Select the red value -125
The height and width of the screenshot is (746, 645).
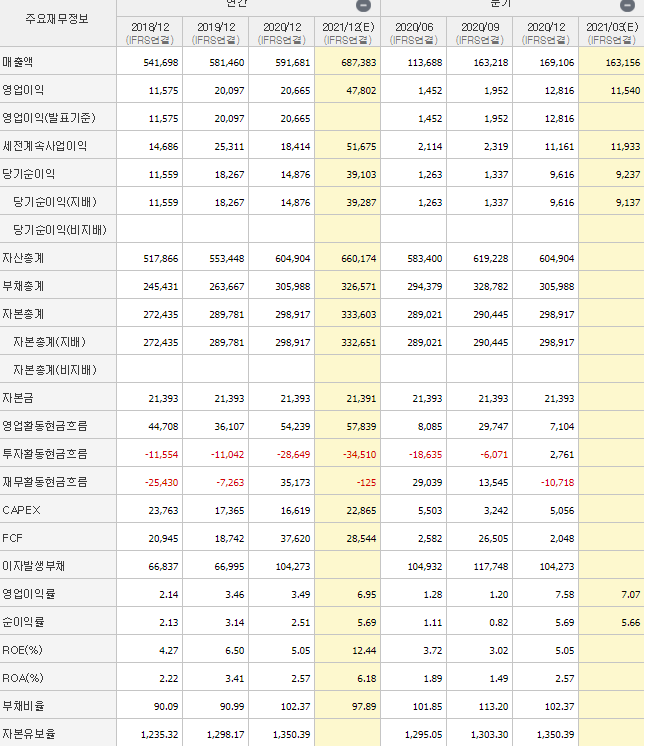pos(366,483)
